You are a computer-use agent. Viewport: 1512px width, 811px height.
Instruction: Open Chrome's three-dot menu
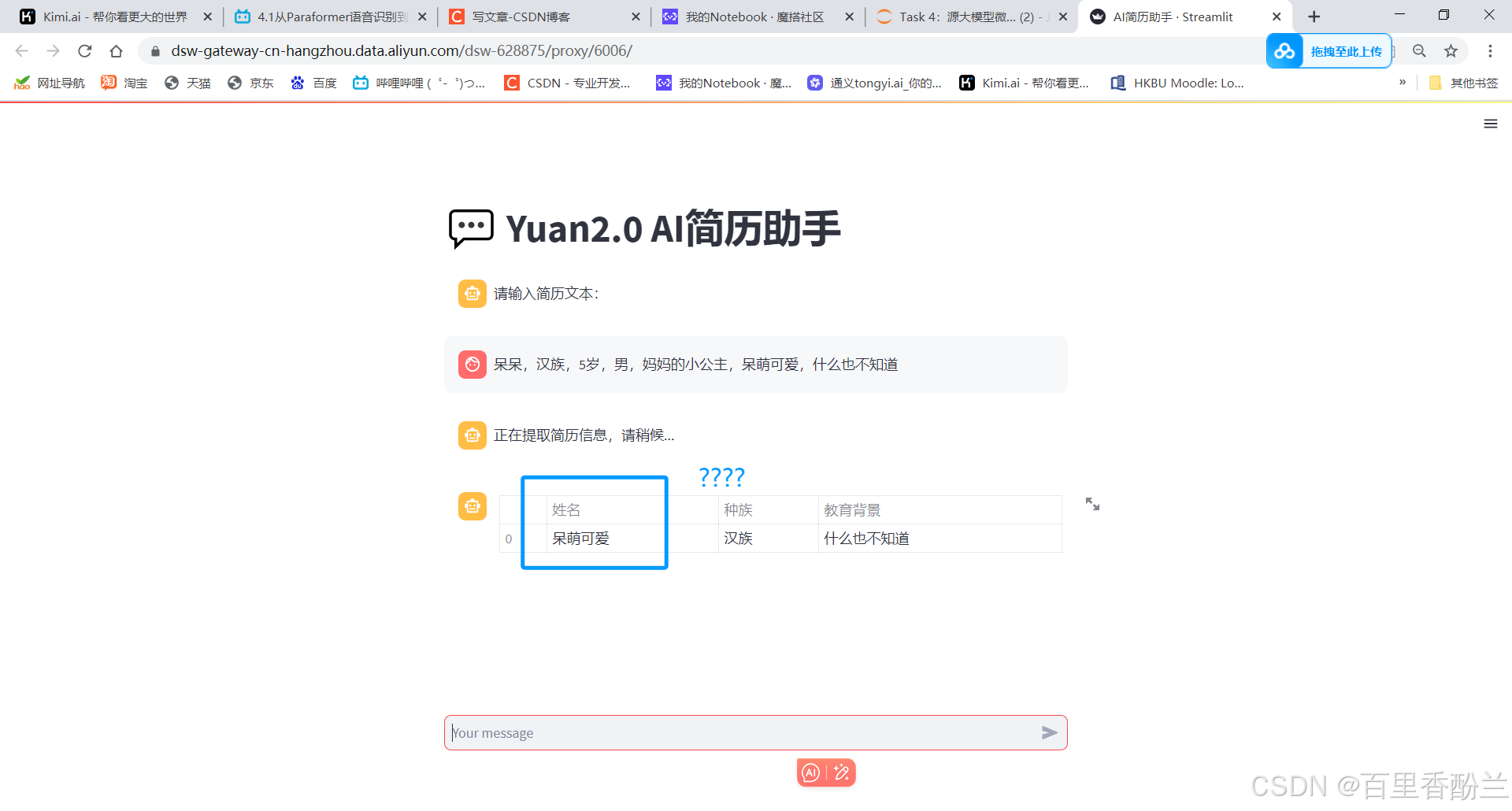[1490, 51]
